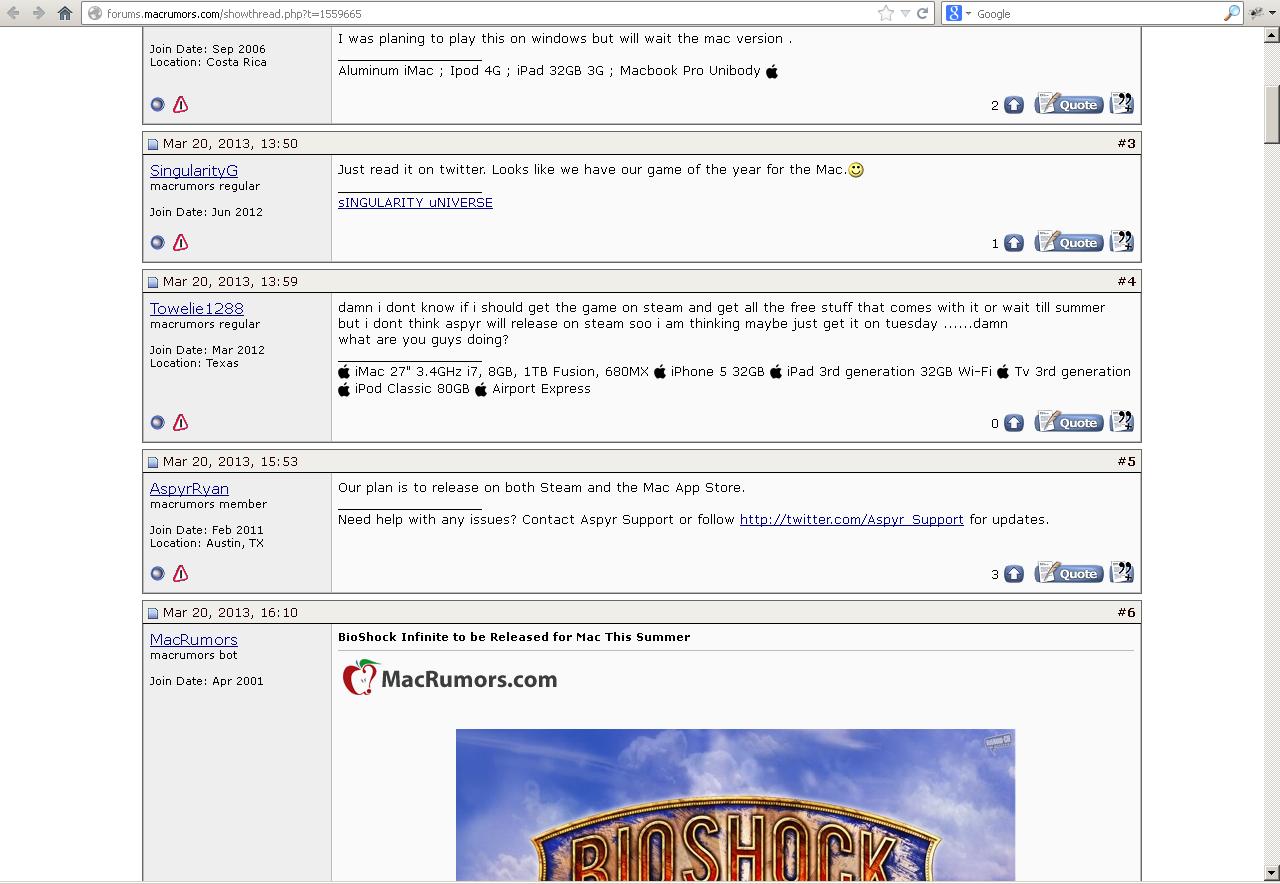1280x884 pixels.
Task: Open the permalink for post #6
Action: point(1126,612)
